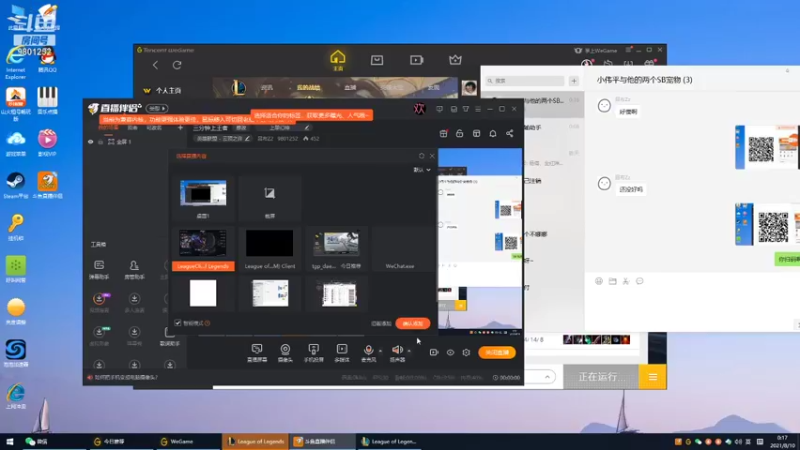Open the room manager assistant tool
The width and height of the screenshot is (800, 450).
click(134, 269)
